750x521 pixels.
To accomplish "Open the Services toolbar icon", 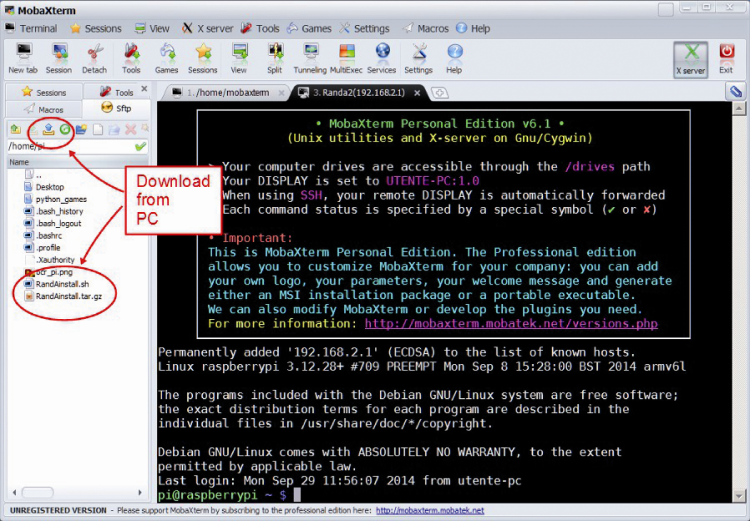I will tap(382, 58).
